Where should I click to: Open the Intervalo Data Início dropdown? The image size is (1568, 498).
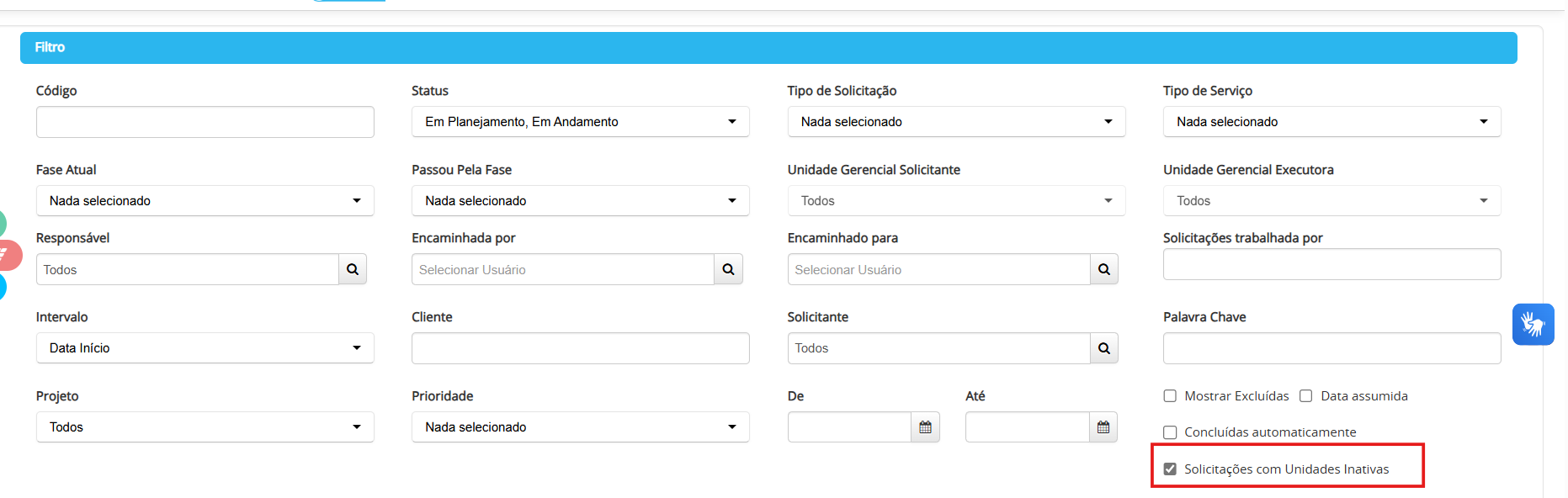click(x=205, y=348)
